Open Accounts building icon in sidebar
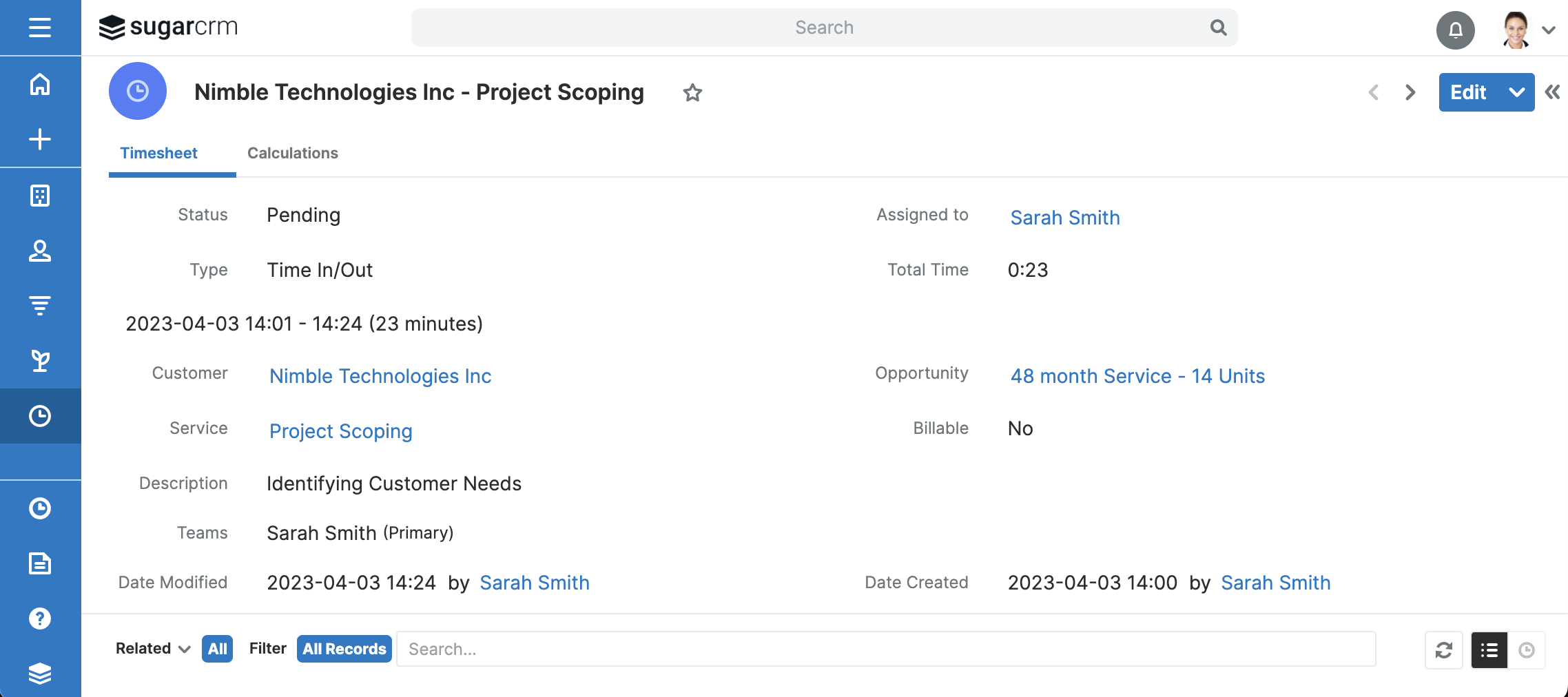The height and width of the screenshot is (697, 1568). (x=40, y=196)
